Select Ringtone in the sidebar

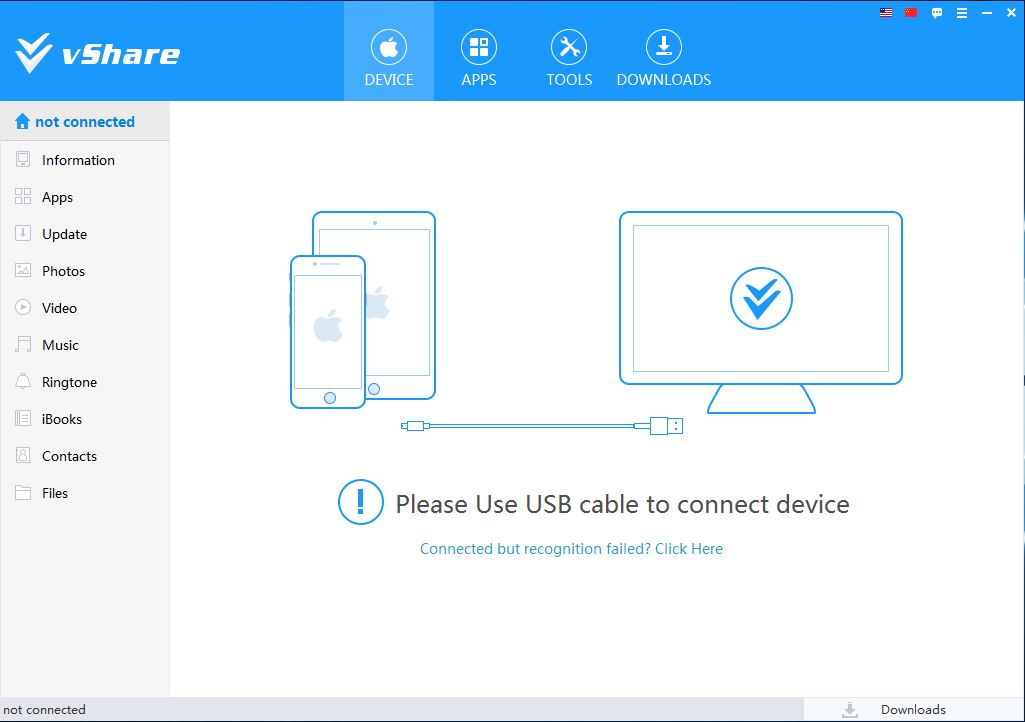pos(85,382)
